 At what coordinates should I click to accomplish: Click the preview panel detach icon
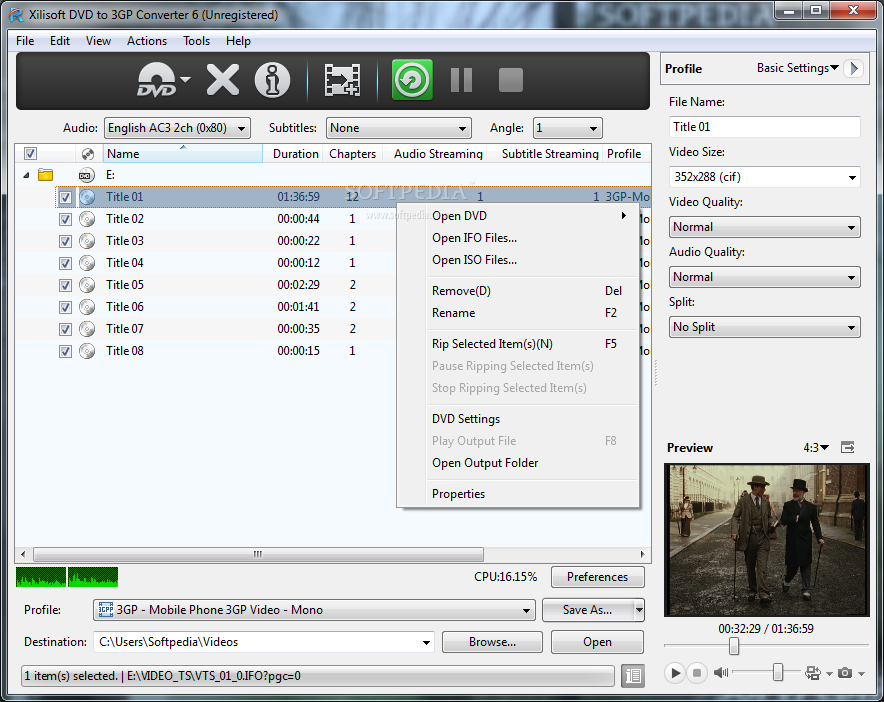click(847, 448)
